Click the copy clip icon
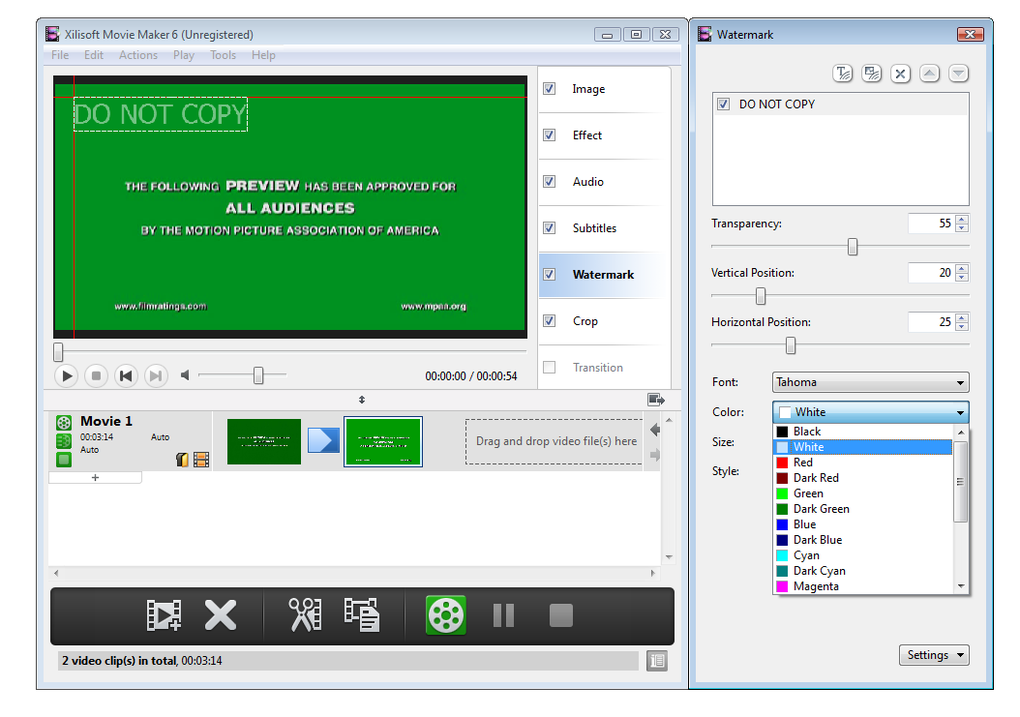1020x717 pixels. [361, 615]
